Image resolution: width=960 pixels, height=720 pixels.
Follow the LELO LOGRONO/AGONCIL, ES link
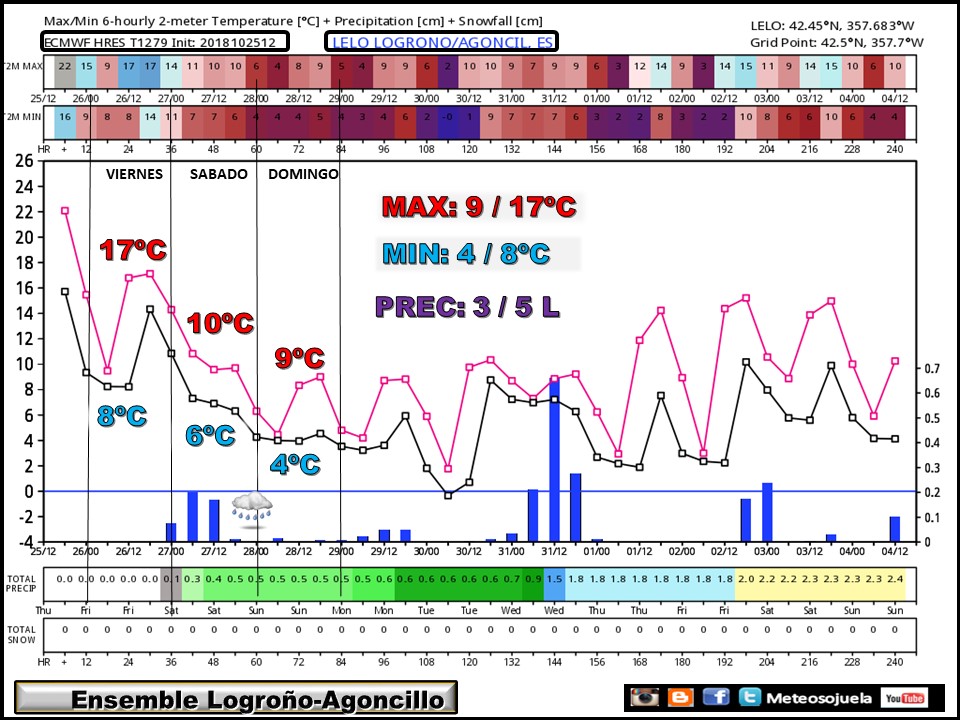pyautogui.click(x=442, y=42)
